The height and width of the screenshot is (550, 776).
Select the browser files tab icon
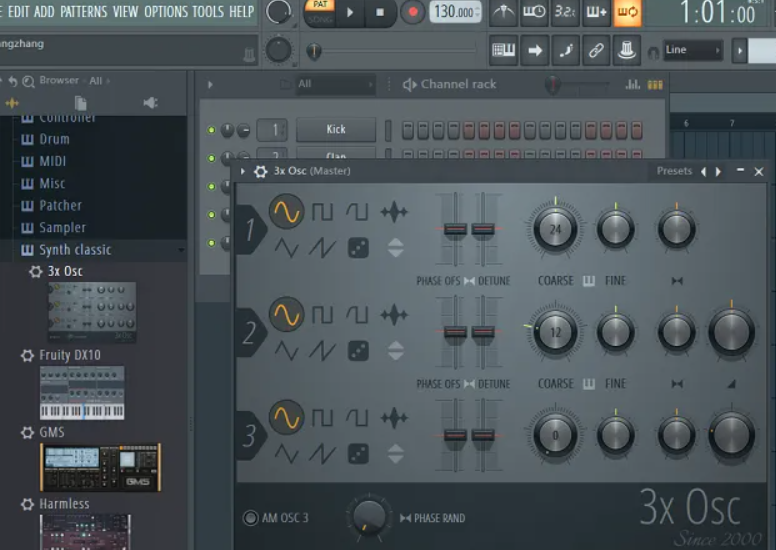pos(81,103)
